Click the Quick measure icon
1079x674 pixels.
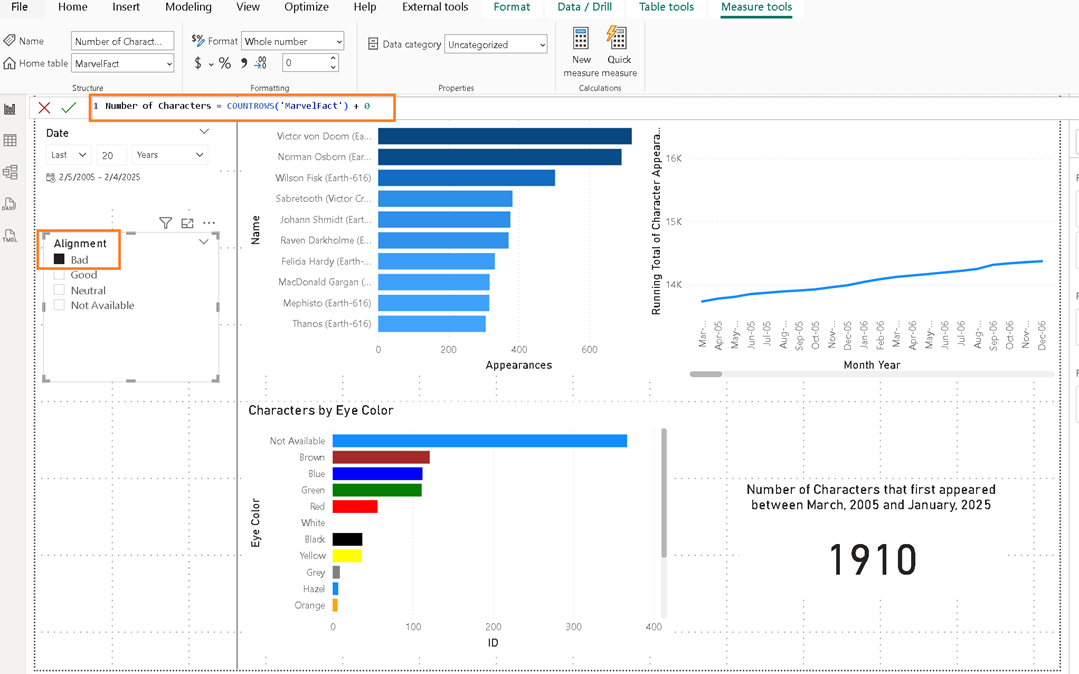pyautogui.click(x=618, y=40)
